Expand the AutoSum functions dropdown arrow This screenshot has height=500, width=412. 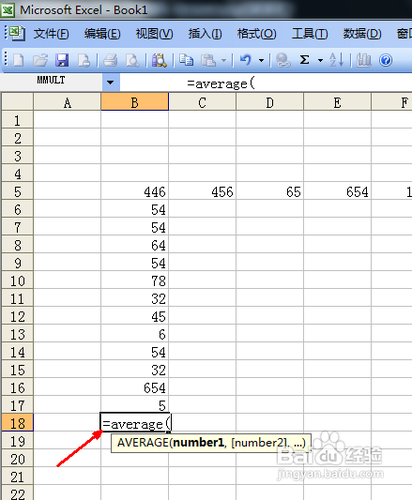click(x=320, y=61)
